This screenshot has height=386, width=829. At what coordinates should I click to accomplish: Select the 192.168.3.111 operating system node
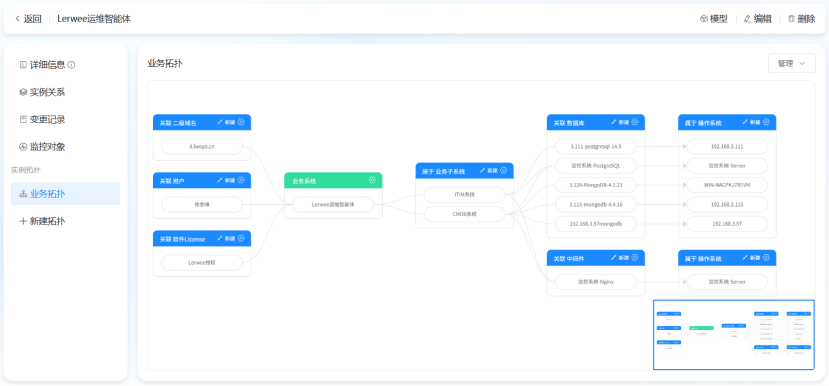(x=727, y=146)
